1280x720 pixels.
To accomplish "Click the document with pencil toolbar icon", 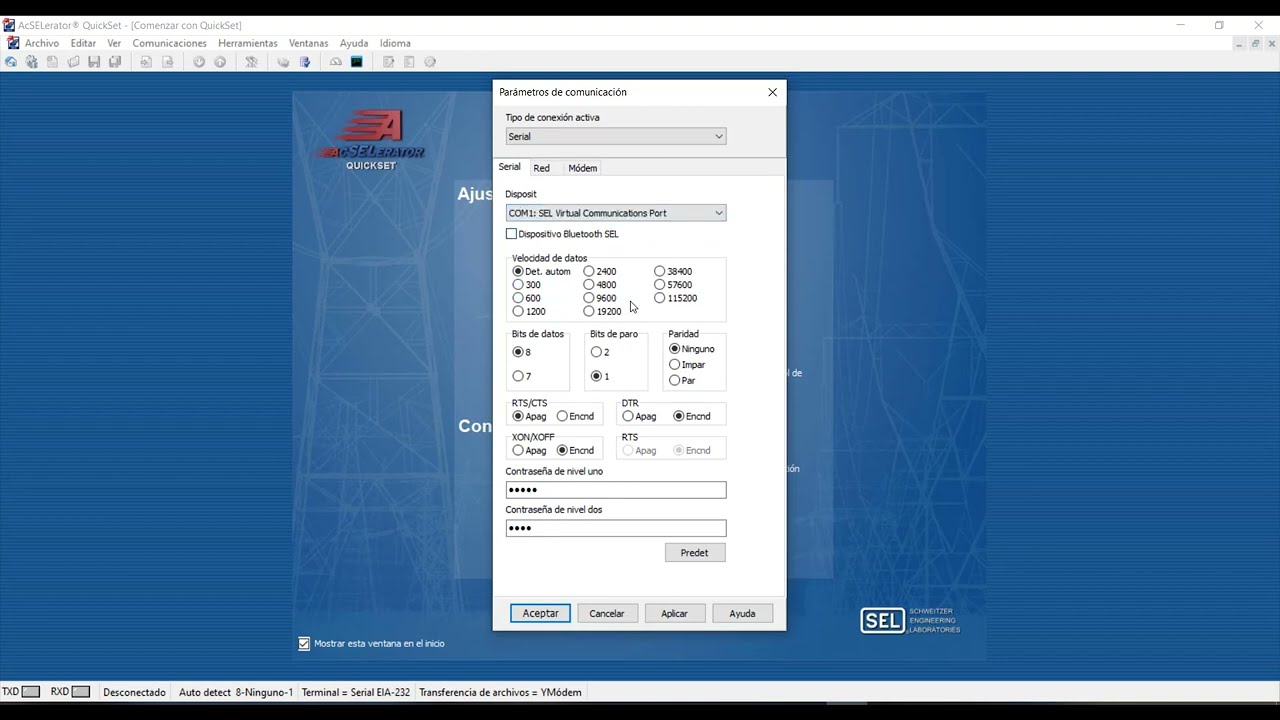I will (x=388, y=62).
